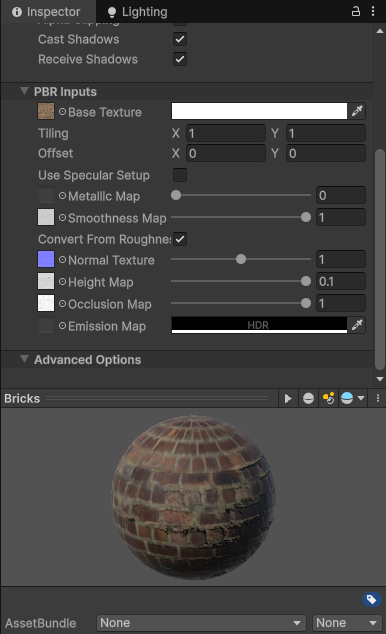Click the AssetBundle label

click(40, 623)
